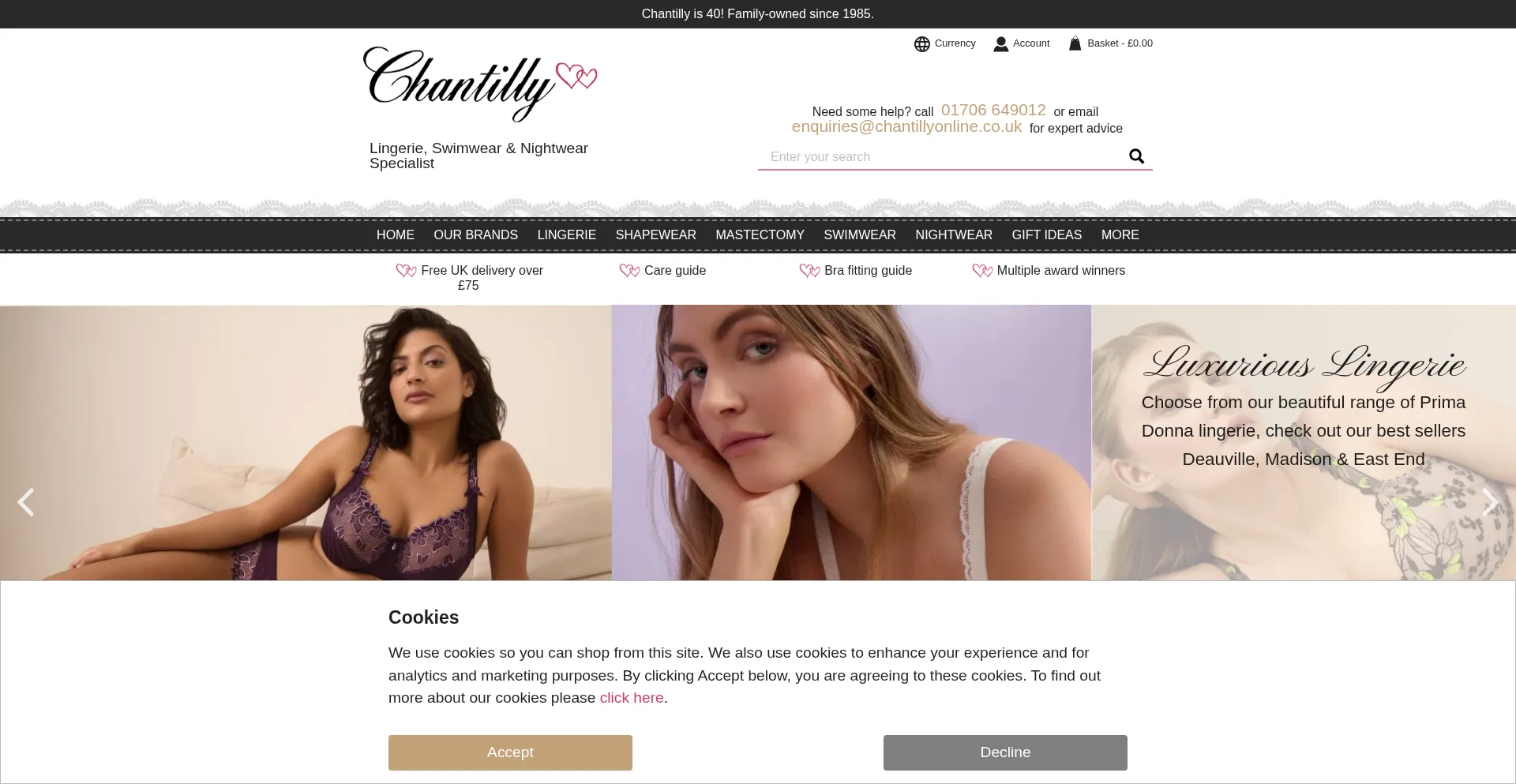Open cookie policy 'click here' link
1516x784 pixels.
click(x=631, y=698)
